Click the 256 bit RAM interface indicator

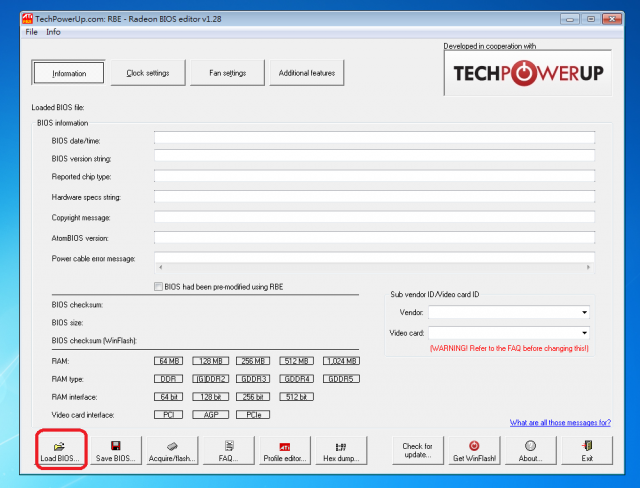tap(253, 397)
